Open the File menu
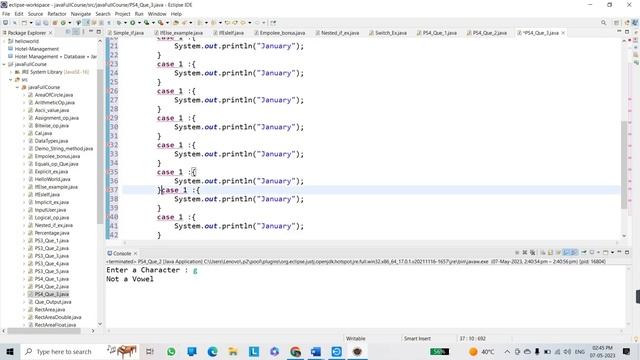Image resolution: width=640 pixels, height=360 pixels. pyautogui.click(x=6, y=14)
